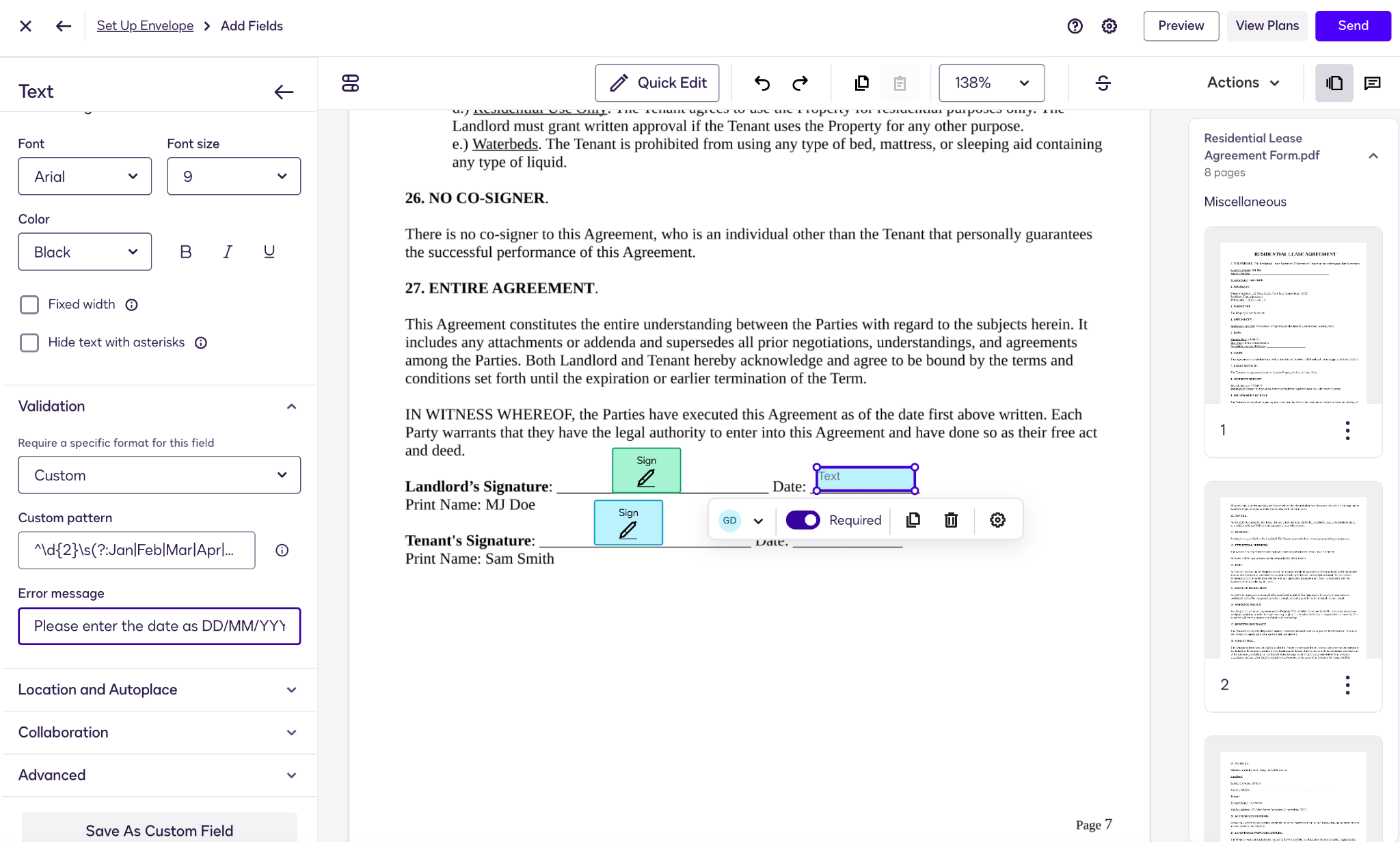Open the fields palette icon in the toolbar
The image size is (1400, 842).
pyautogui.click(x=350, y=83)
